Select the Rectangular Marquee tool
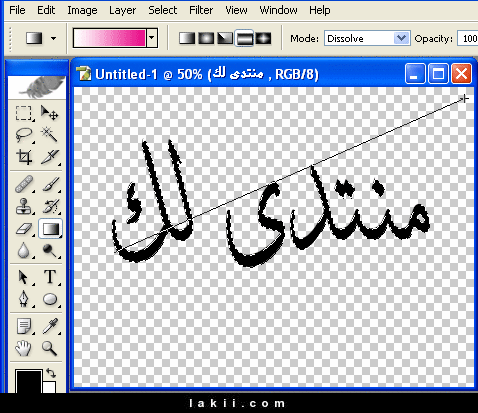 [24, 113]
